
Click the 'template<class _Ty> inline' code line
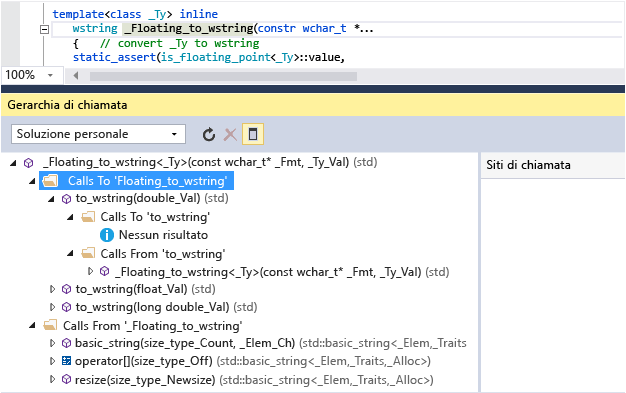click(x=135, y=14)
